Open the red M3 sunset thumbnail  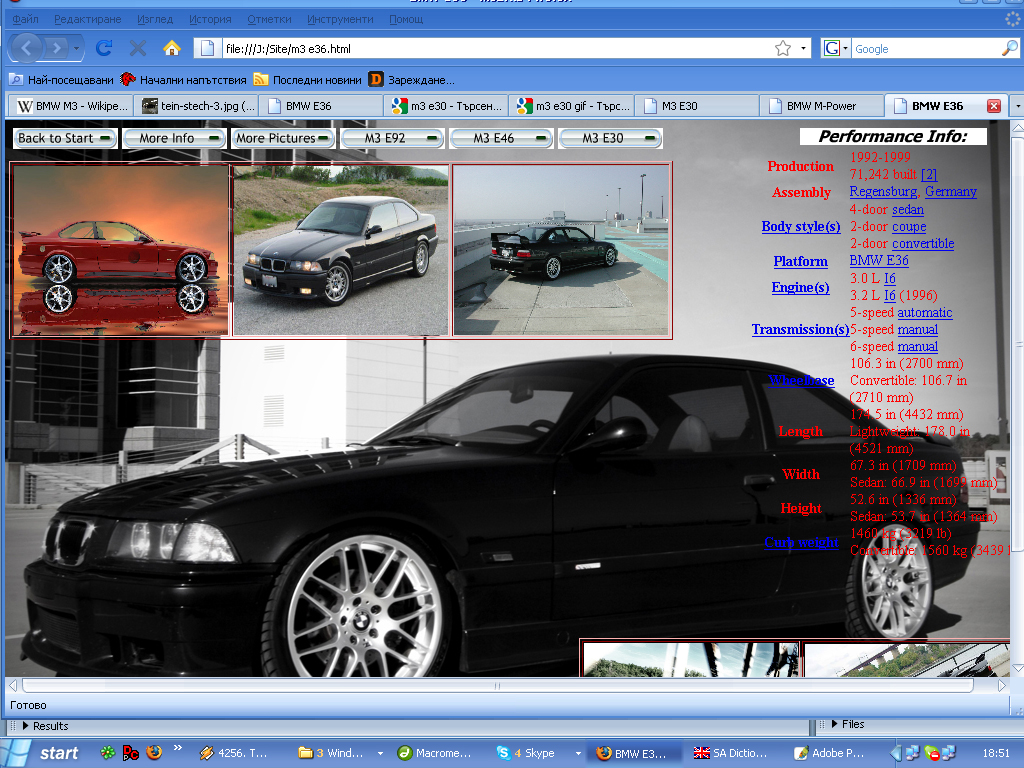pyautogui.click(x=120, y=250)
